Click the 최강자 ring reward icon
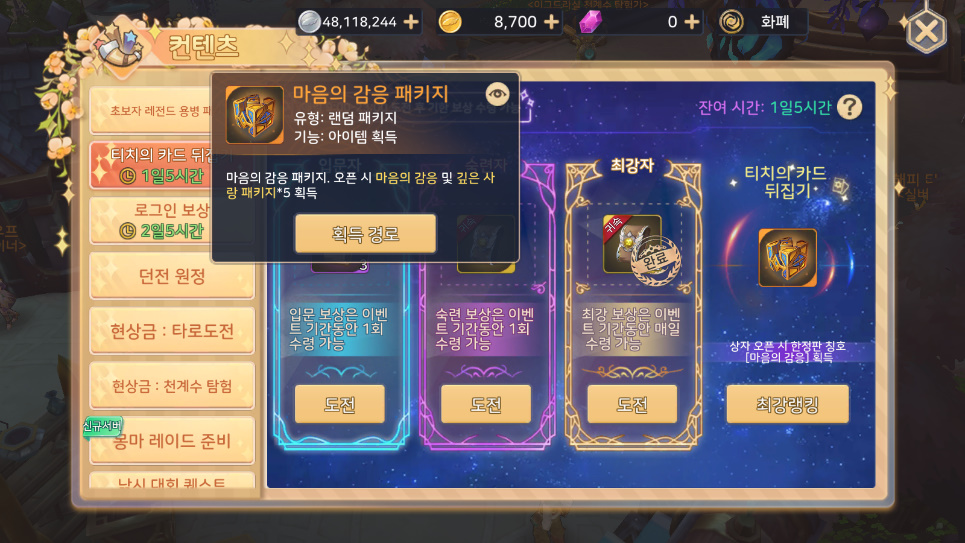 632,244
